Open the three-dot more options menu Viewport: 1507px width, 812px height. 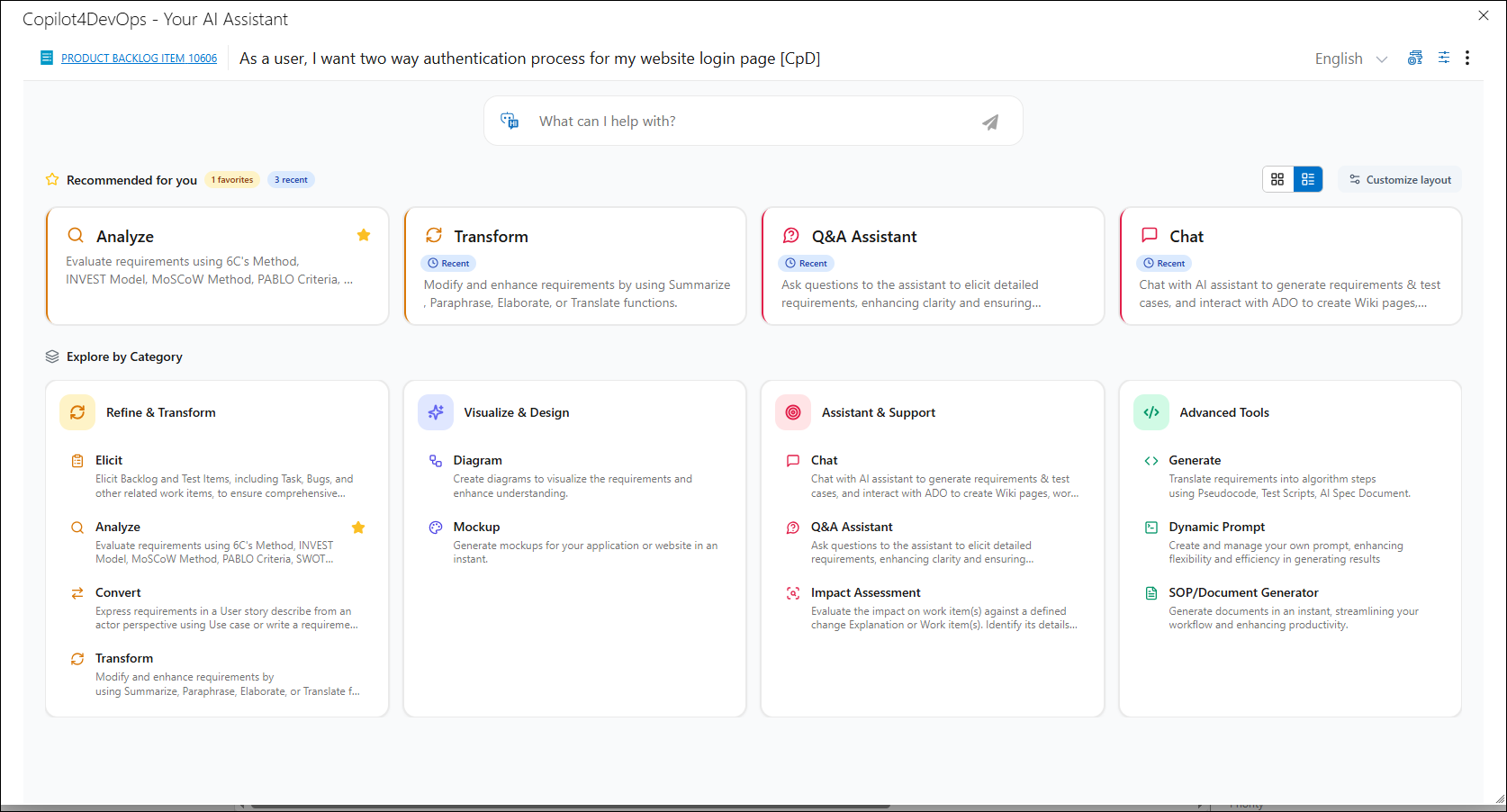[x=1467, y=58]
